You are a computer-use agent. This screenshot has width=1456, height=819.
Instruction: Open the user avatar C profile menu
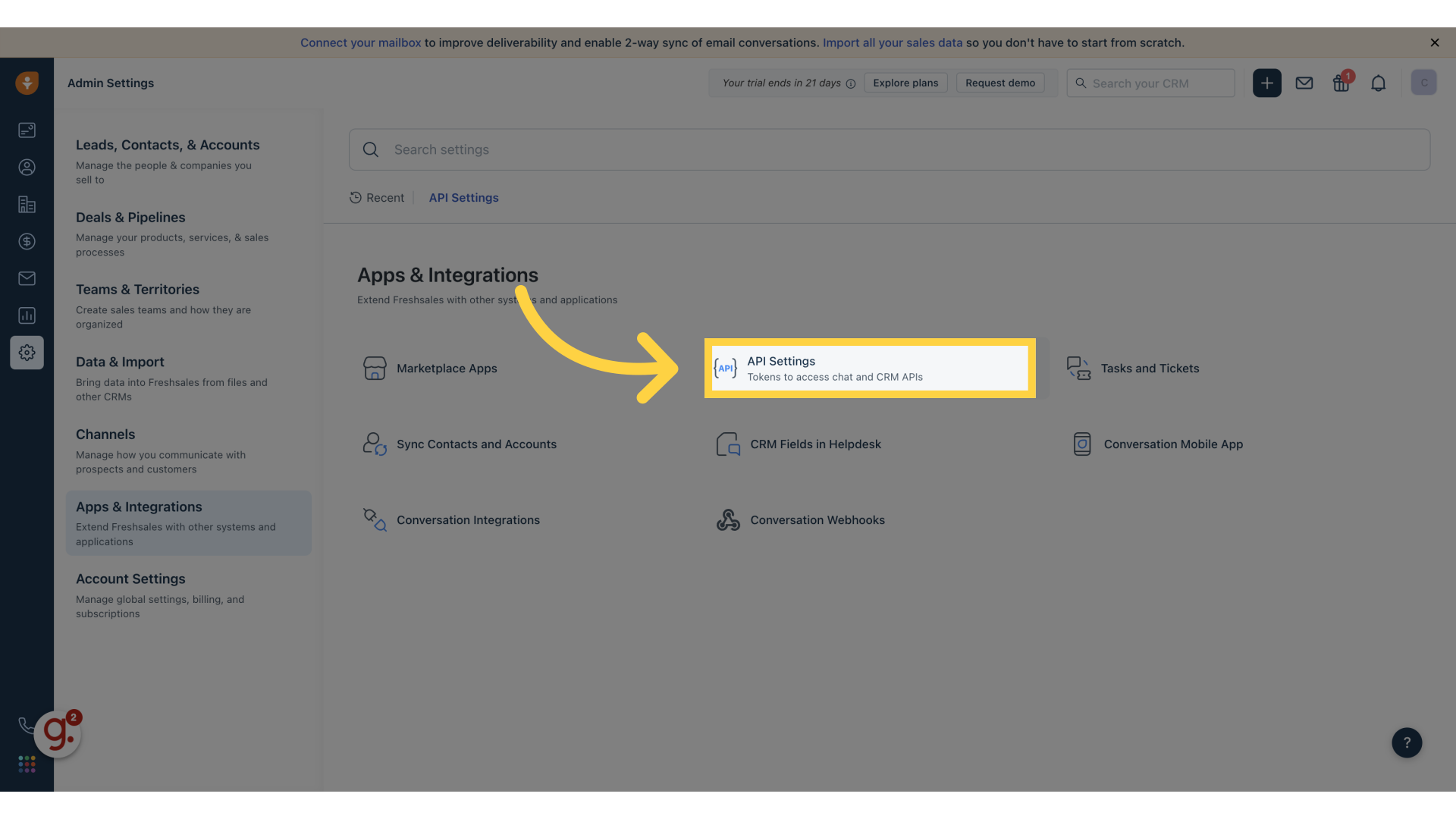1423,83
